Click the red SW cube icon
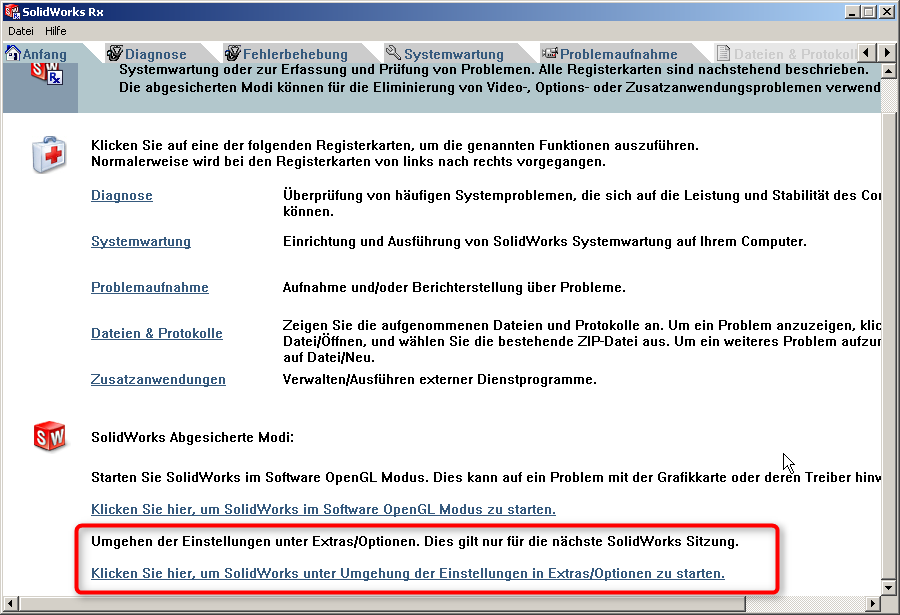The image size is (900, 615). point(49,437)
